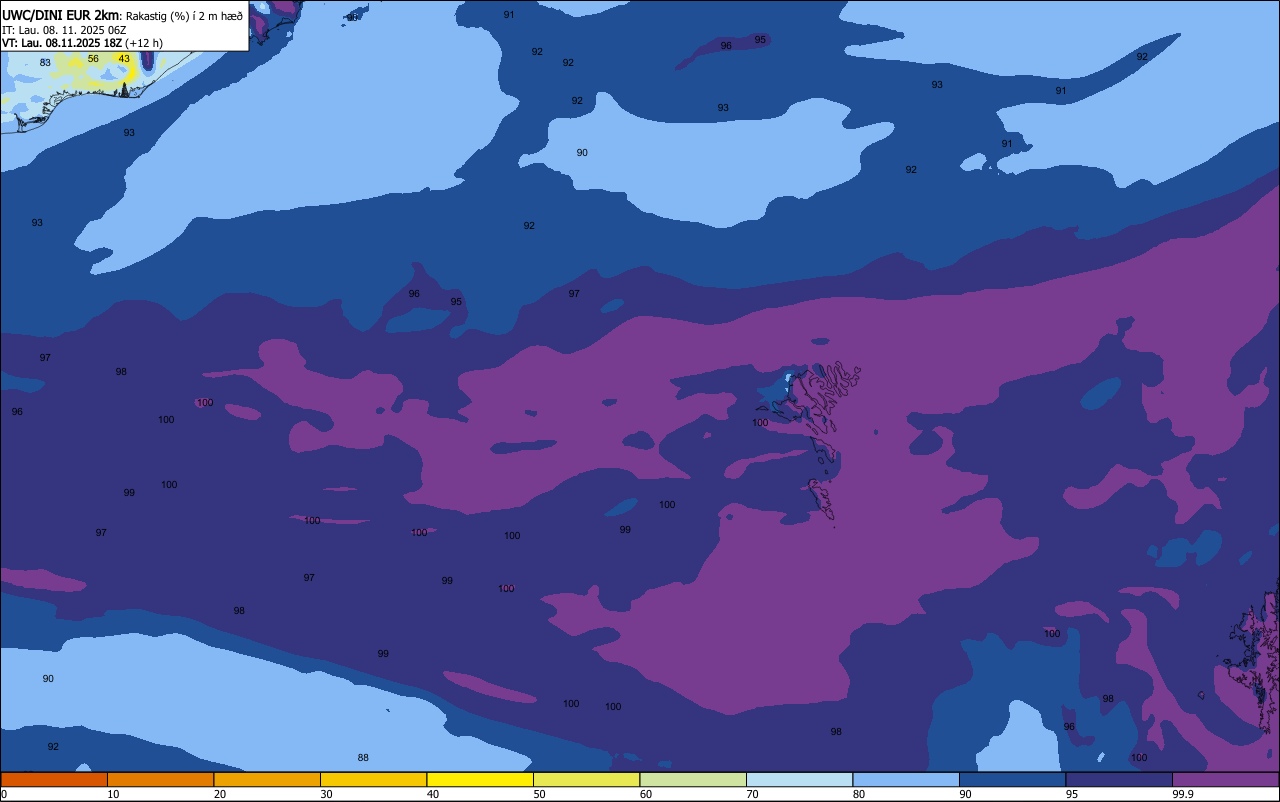Select the "56" humidity value on map
The height and width of the screenshot is (802, 1280).
click(93, 58)
